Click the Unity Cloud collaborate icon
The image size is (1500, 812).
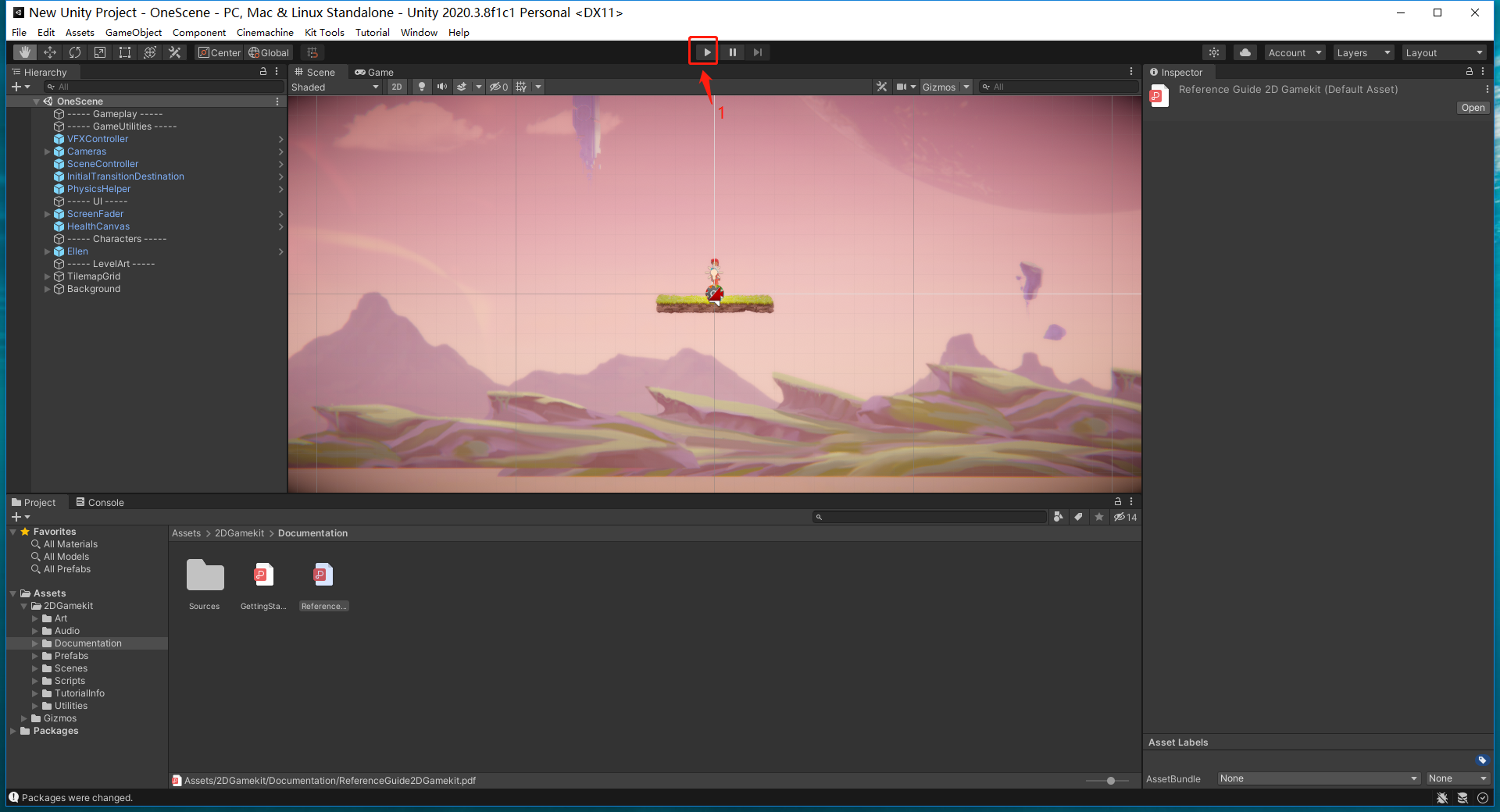click(1244, 52)
